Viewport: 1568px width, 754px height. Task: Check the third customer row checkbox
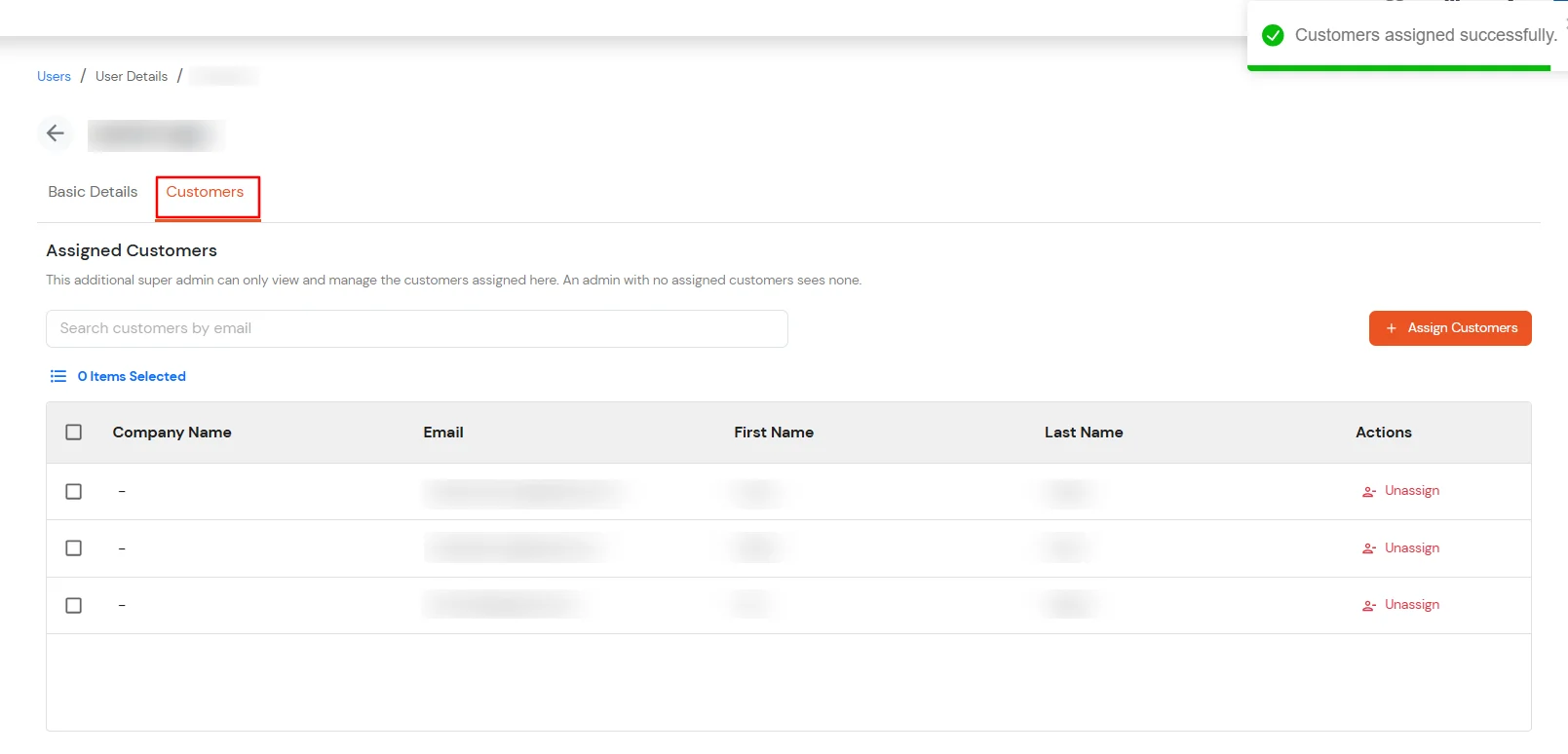[74, 606]
